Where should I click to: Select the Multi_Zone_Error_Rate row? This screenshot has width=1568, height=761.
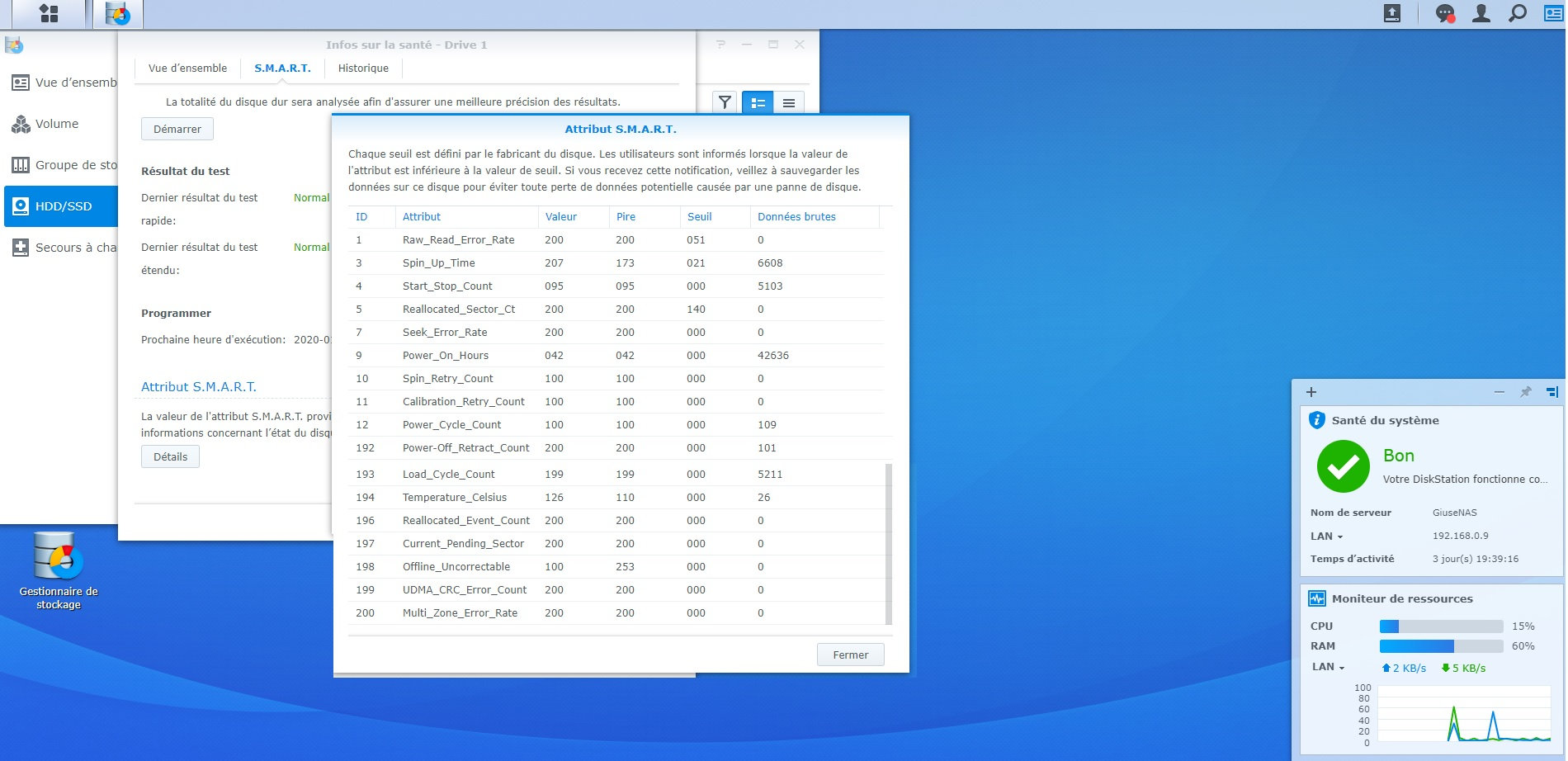coord(616,613)
